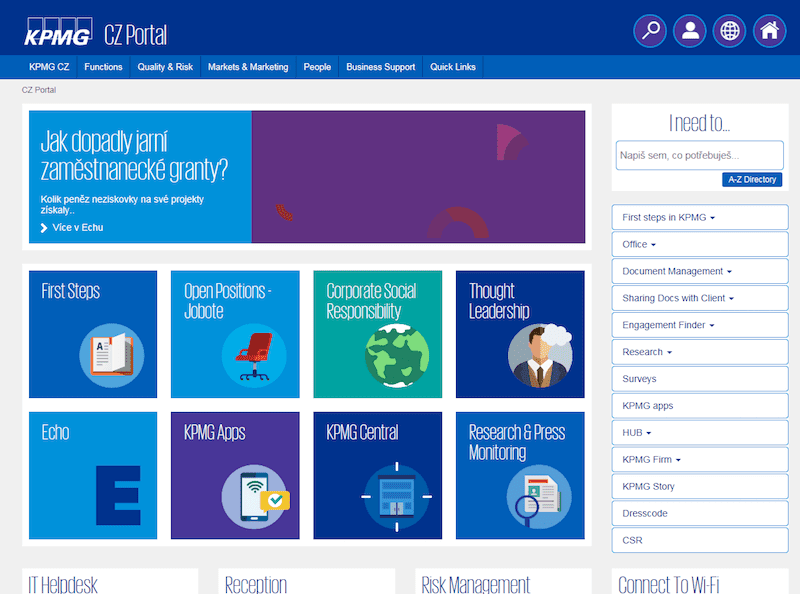Open Thought Leadership tile
This screenshot has width=800, height=594.
[x=520, y=334]
